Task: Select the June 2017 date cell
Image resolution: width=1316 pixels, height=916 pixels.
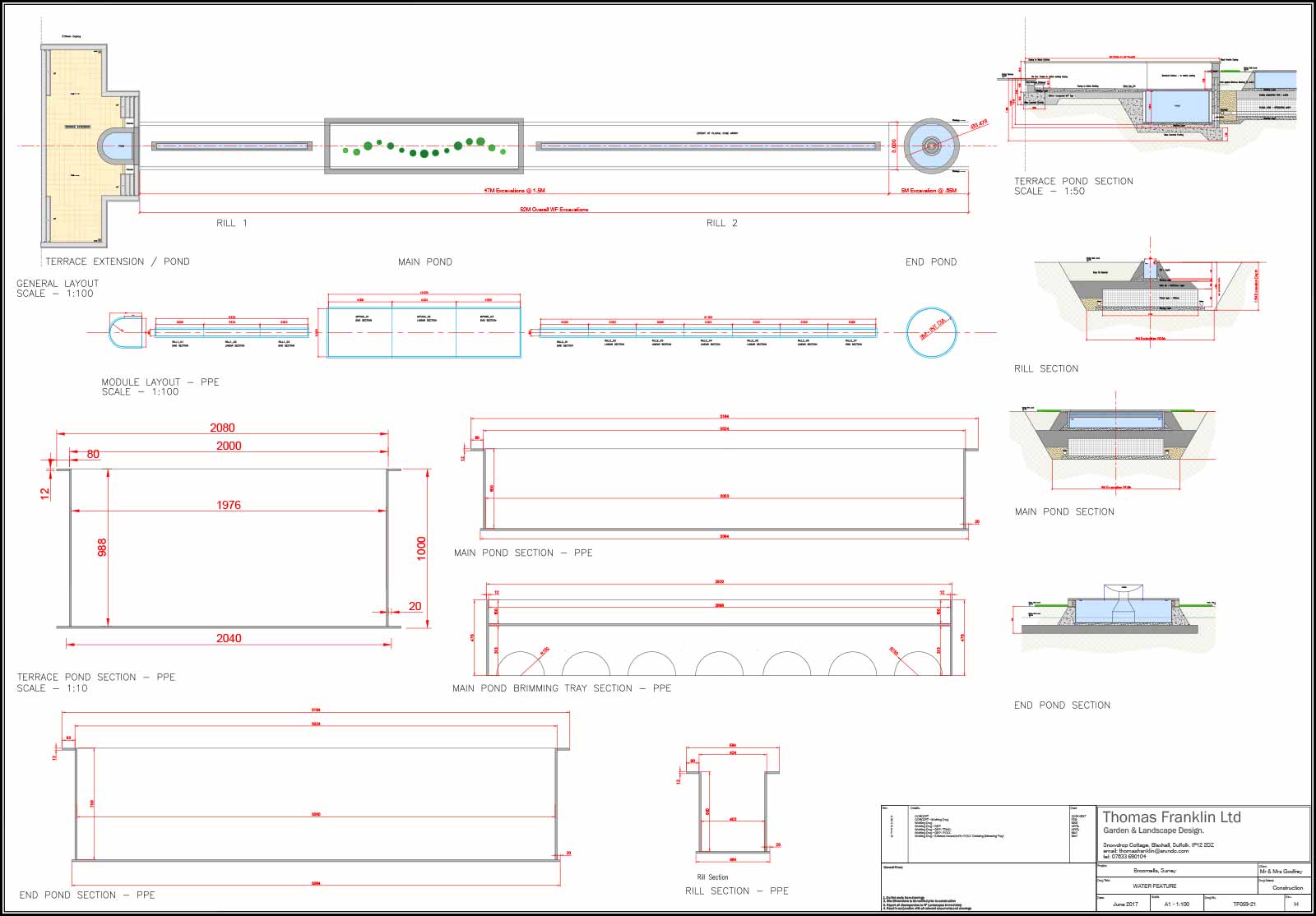Action: pos(1124,904)
